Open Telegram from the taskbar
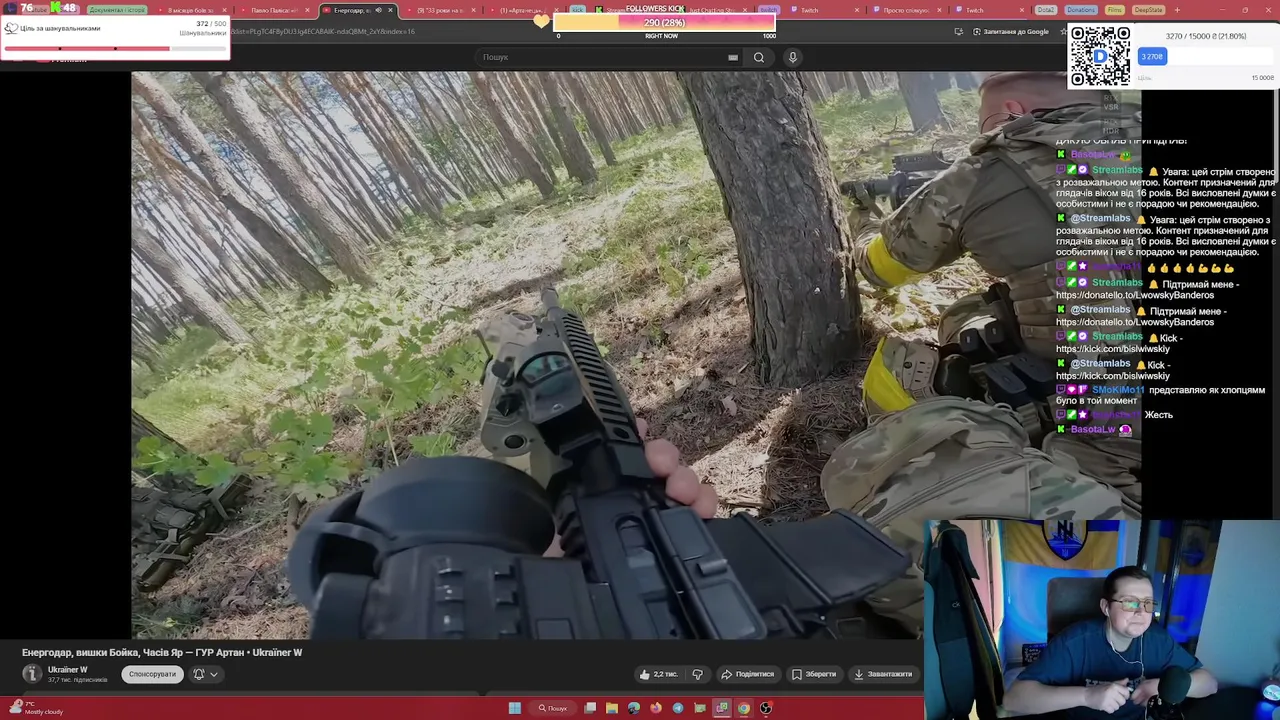 [678, 708]
